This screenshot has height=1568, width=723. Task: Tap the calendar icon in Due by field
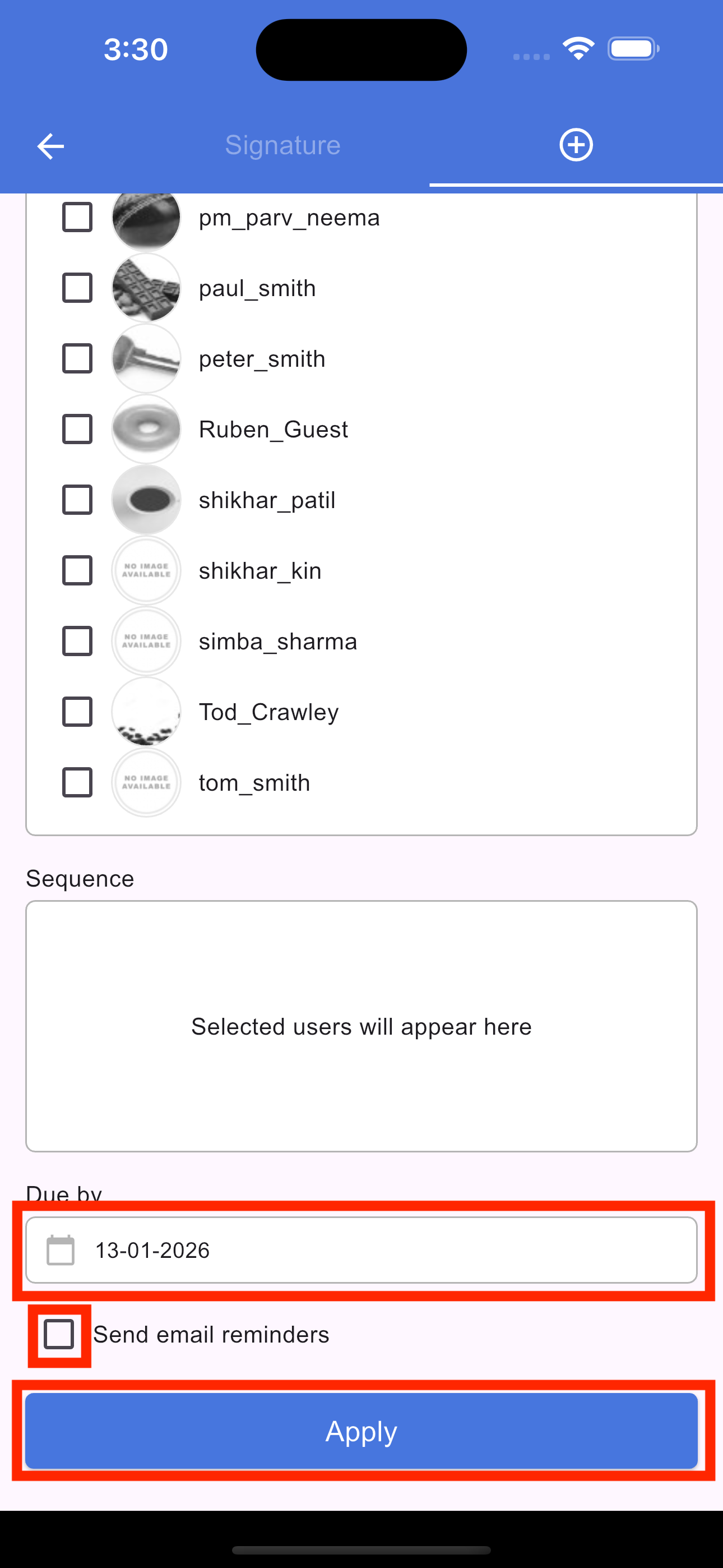(61, 1249)
